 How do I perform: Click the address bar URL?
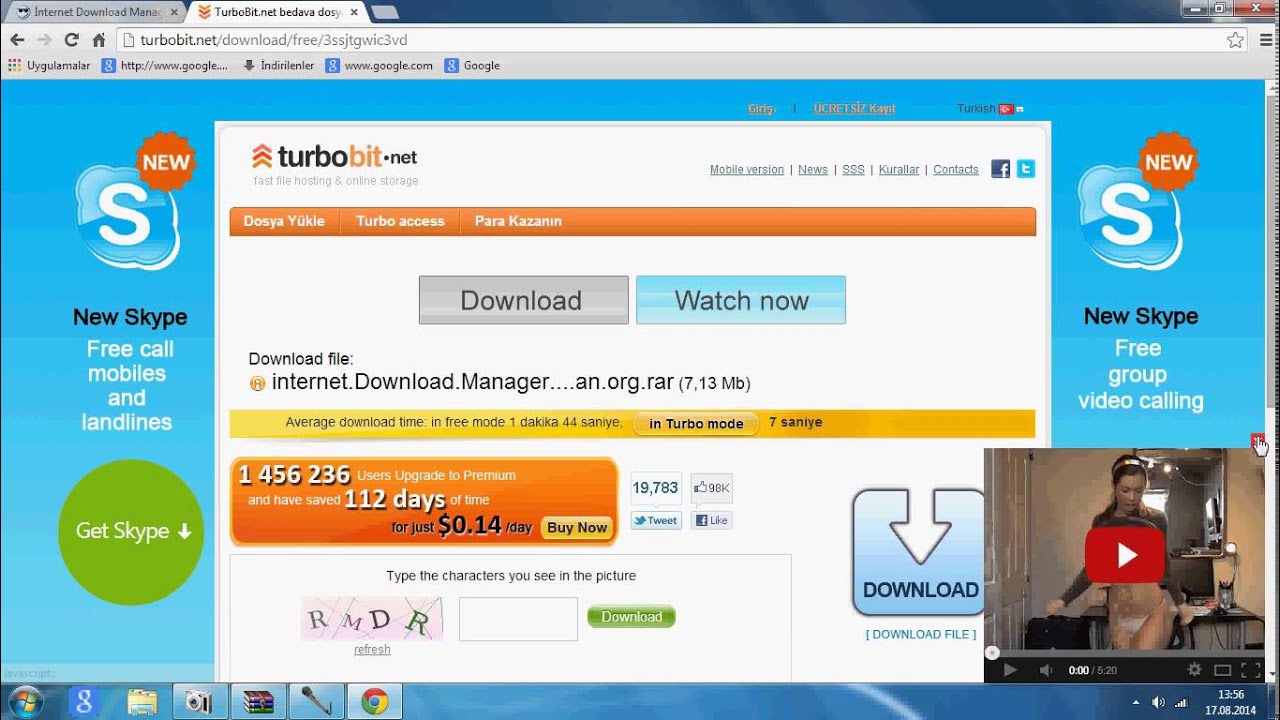pos(274,40)
